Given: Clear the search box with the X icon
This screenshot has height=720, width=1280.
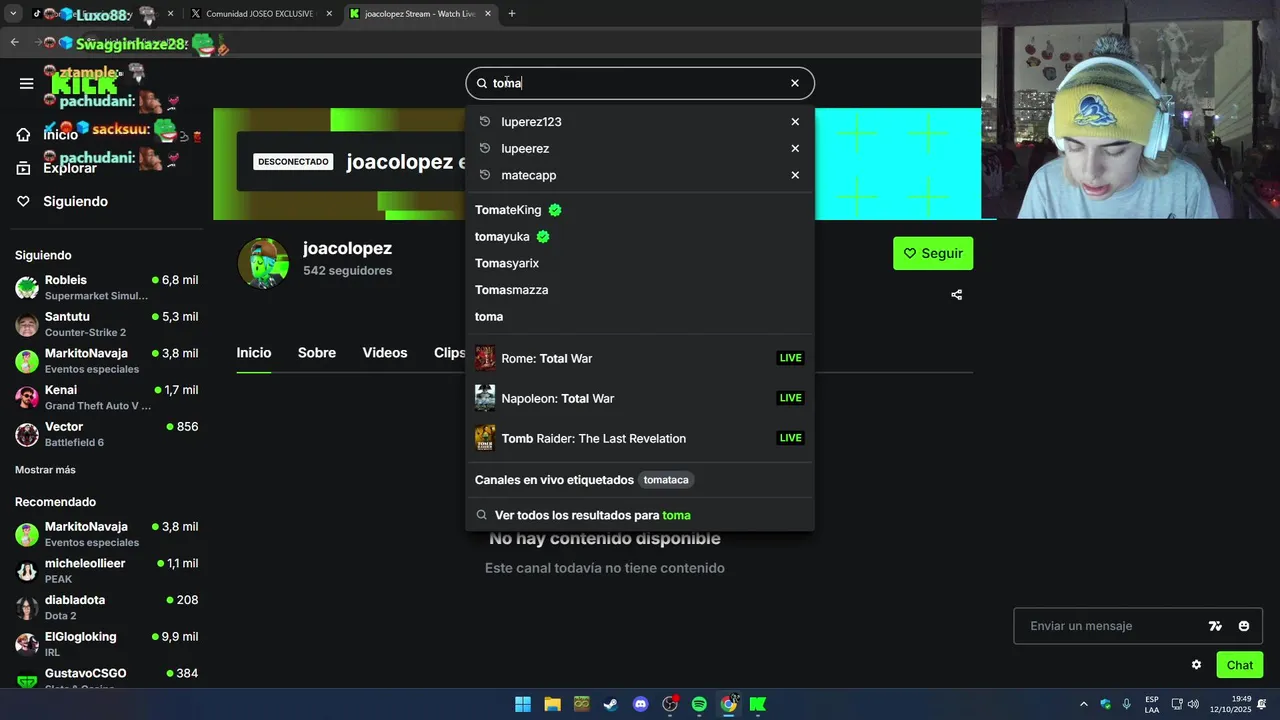Looking at the screenshot, I should [795, 83].
